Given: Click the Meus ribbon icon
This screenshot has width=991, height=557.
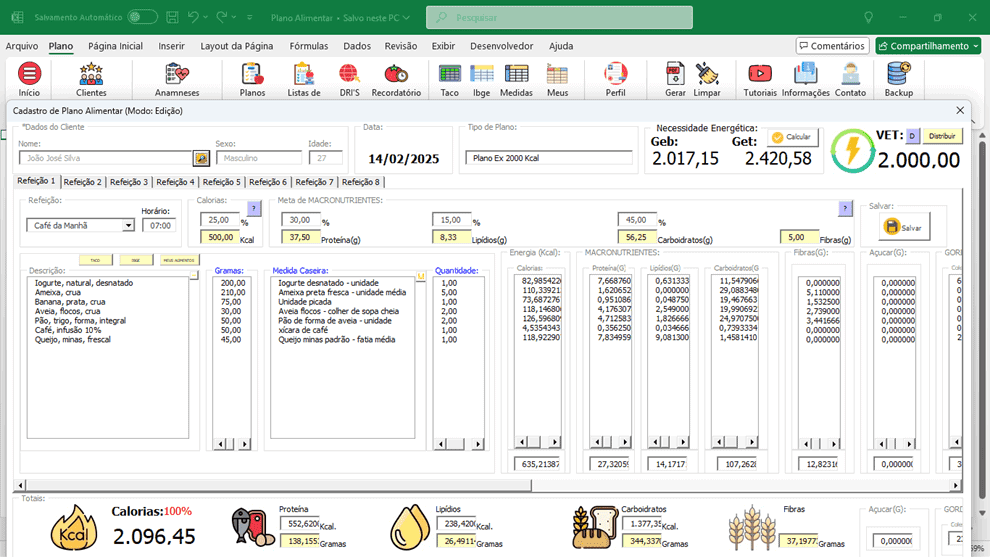Looking at the screenshot, I should pyautogui.click(x=557, y=80).
